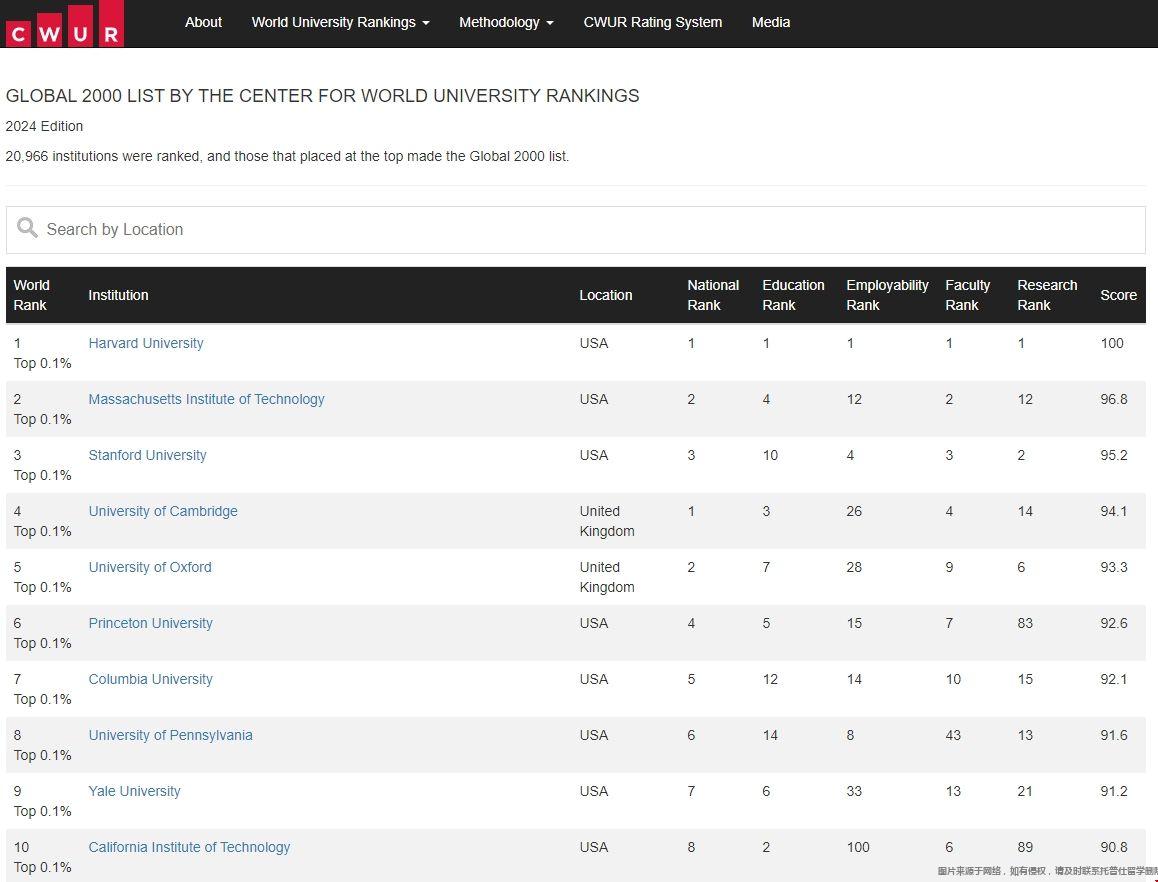Click the search magnifier icon

[27, 228]
